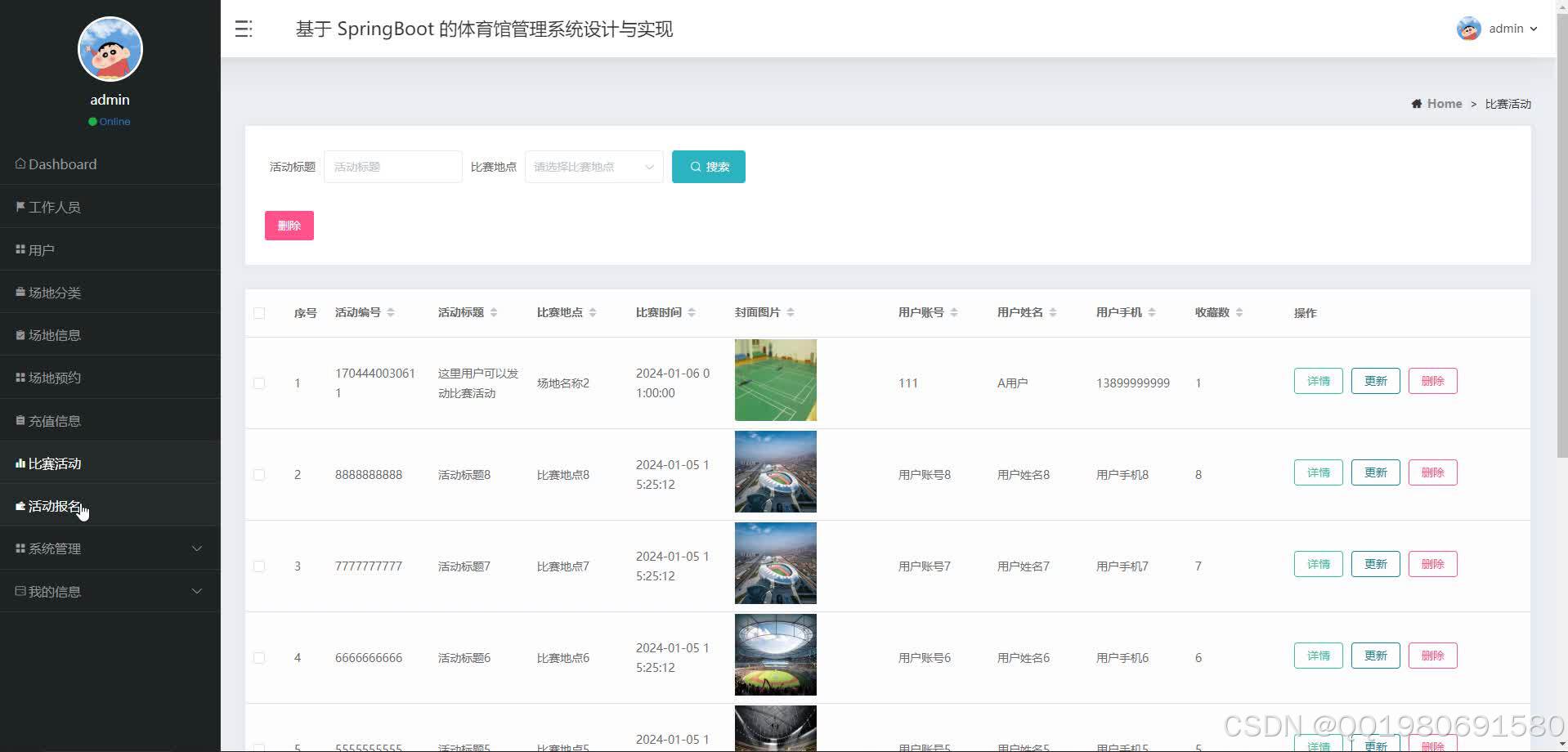
Task: Click the 用户 sidebar icon
Action: click(x=20, y=249)
